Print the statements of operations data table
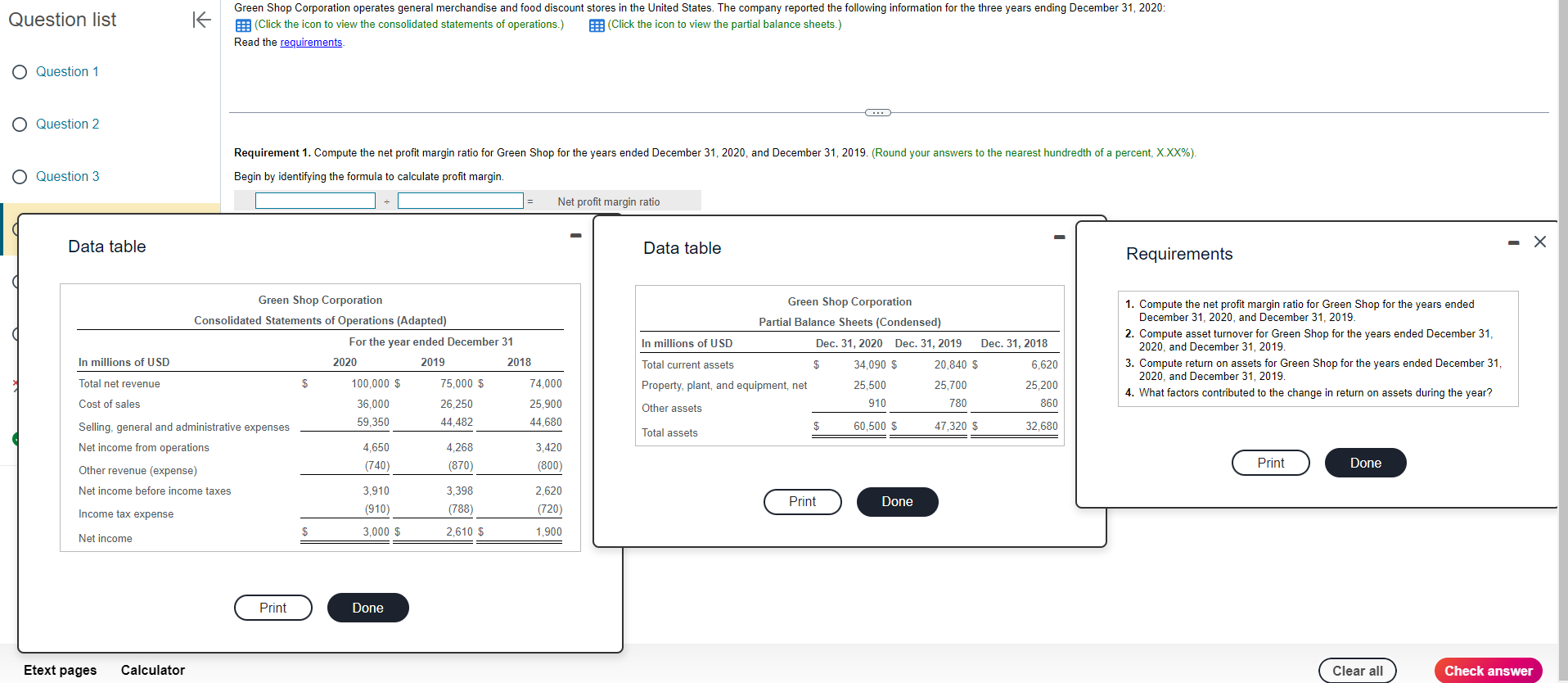 coord(273,608)
